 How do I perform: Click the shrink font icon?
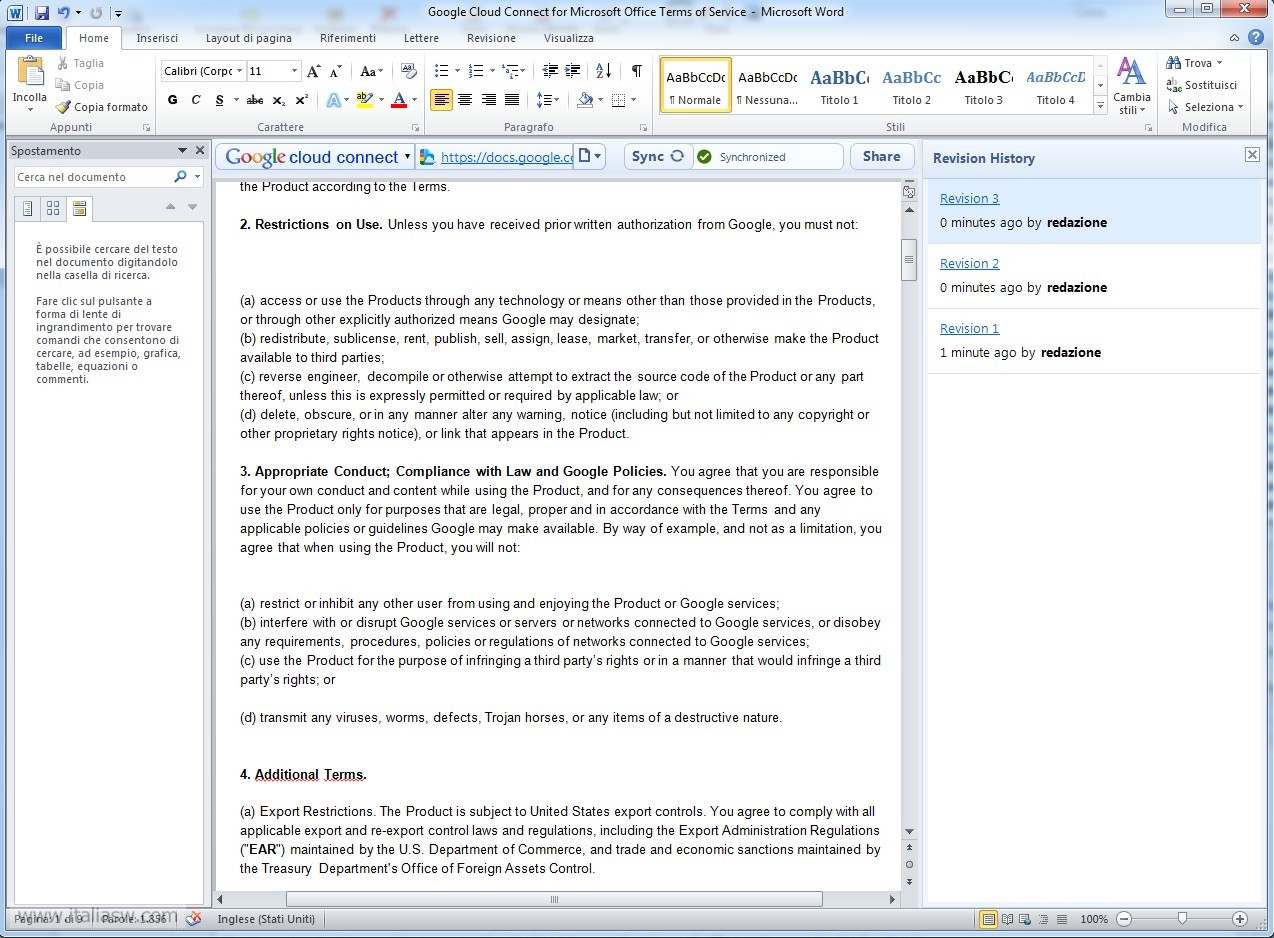pos(336,71)
